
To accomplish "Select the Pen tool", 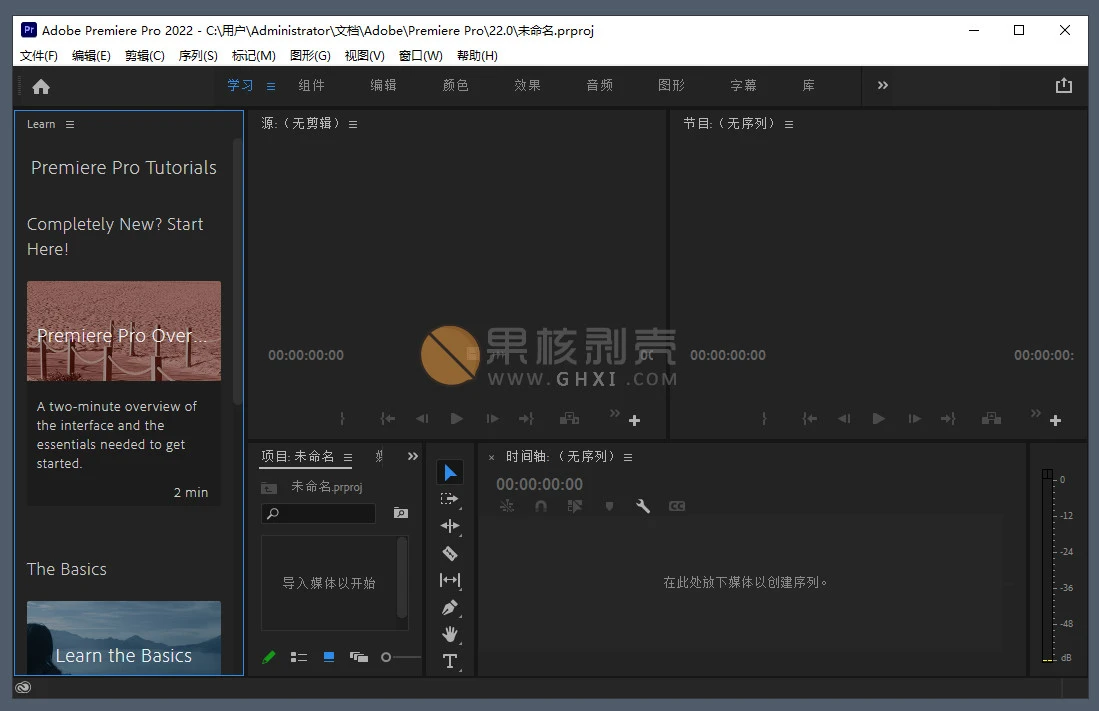I will coord(450,607).
